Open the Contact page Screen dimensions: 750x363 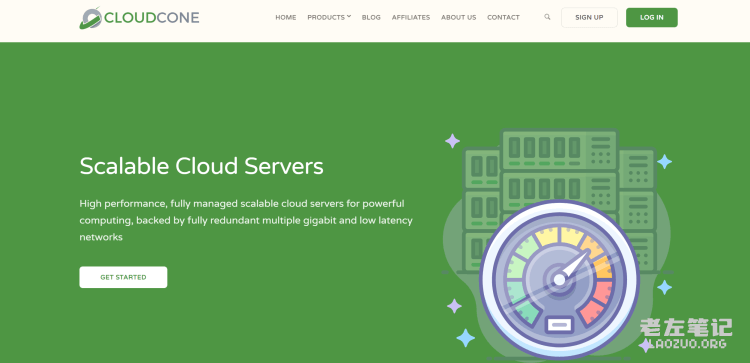point(503,17)
